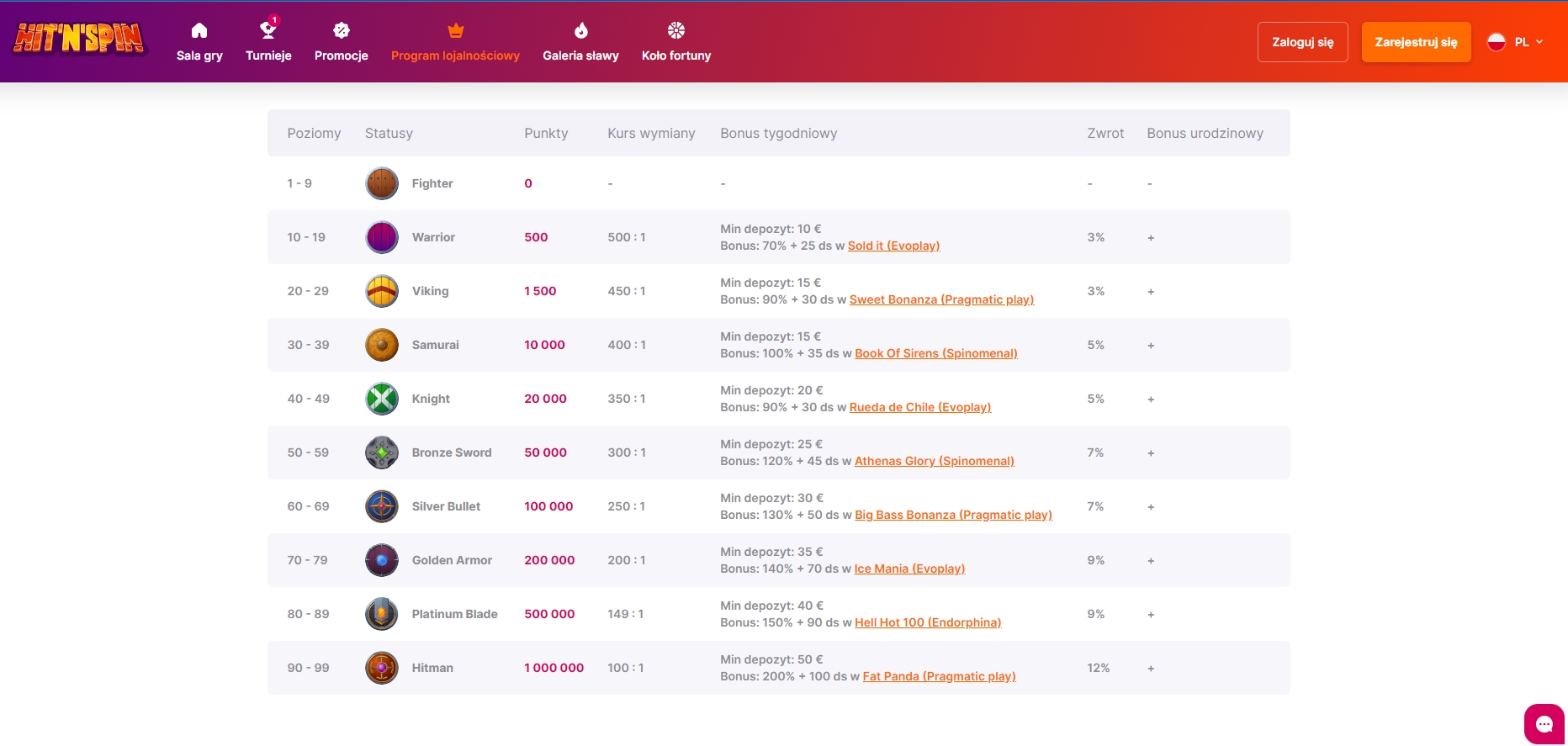Click the Knight status shield icon
Viewport: 1568px width, 746px height.
[x=382, y=399]
